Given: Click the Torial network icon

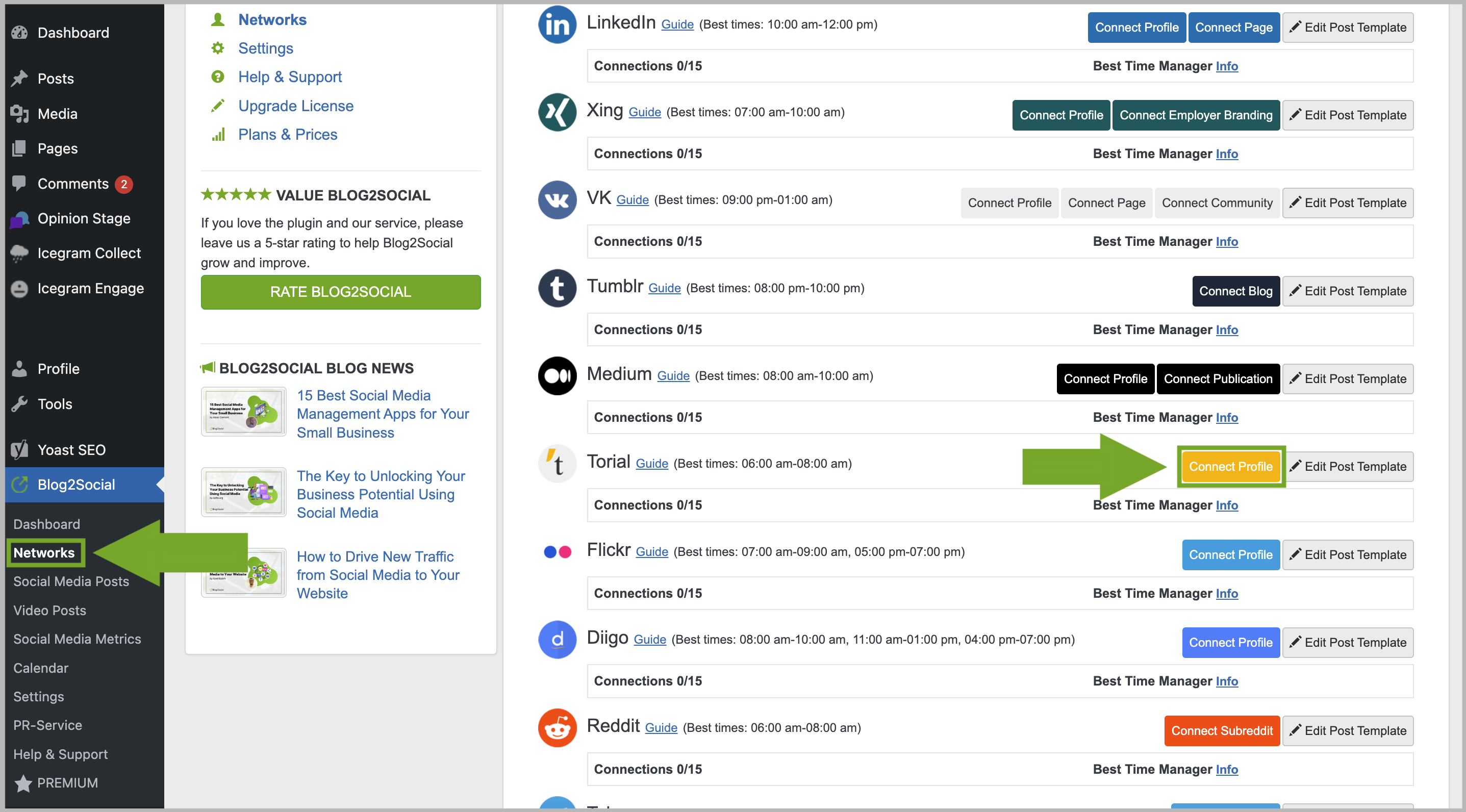Looking at the screenshot, I should 557,464.
